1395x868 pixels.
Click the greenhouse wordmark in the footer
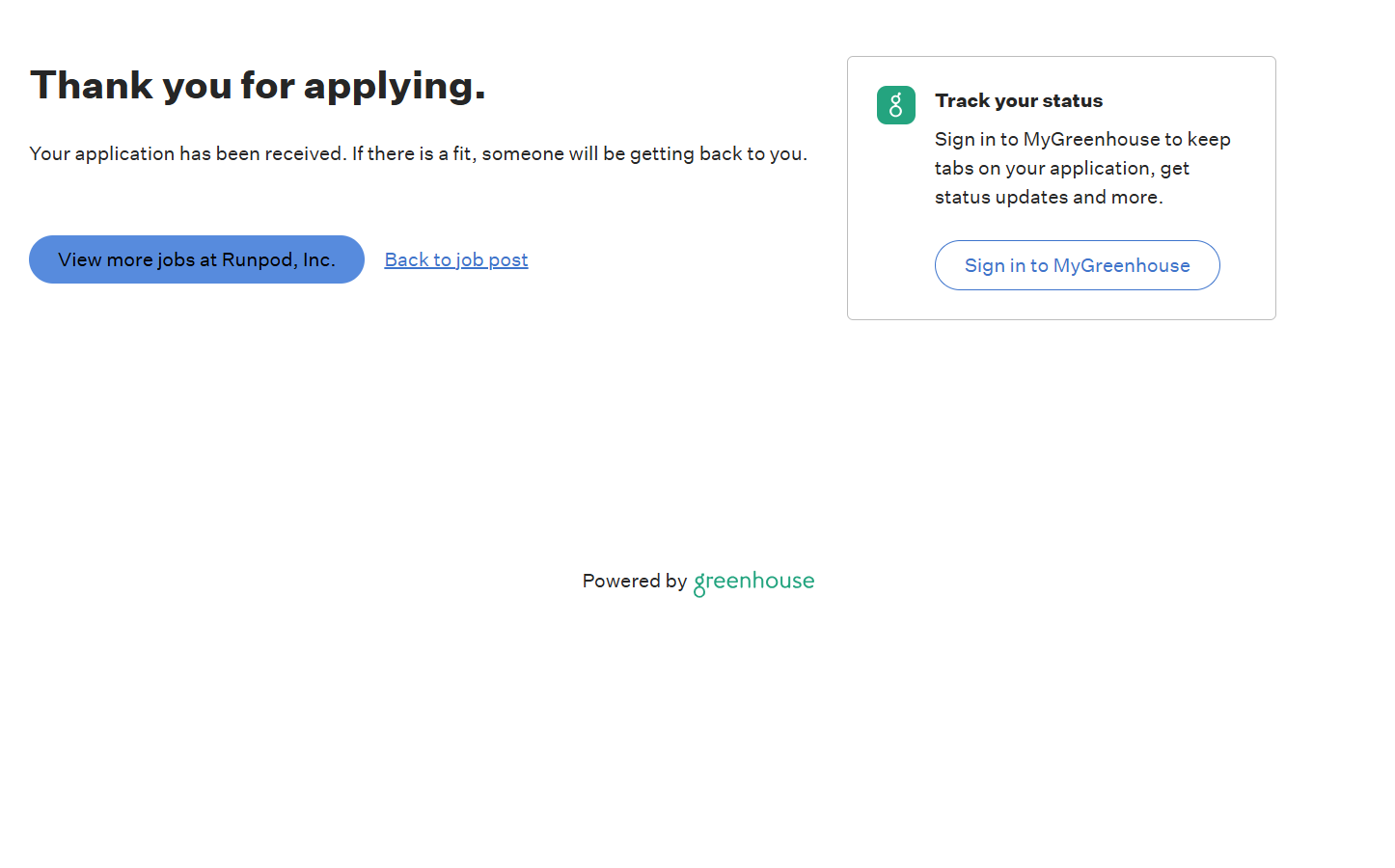tap(753, 582)
